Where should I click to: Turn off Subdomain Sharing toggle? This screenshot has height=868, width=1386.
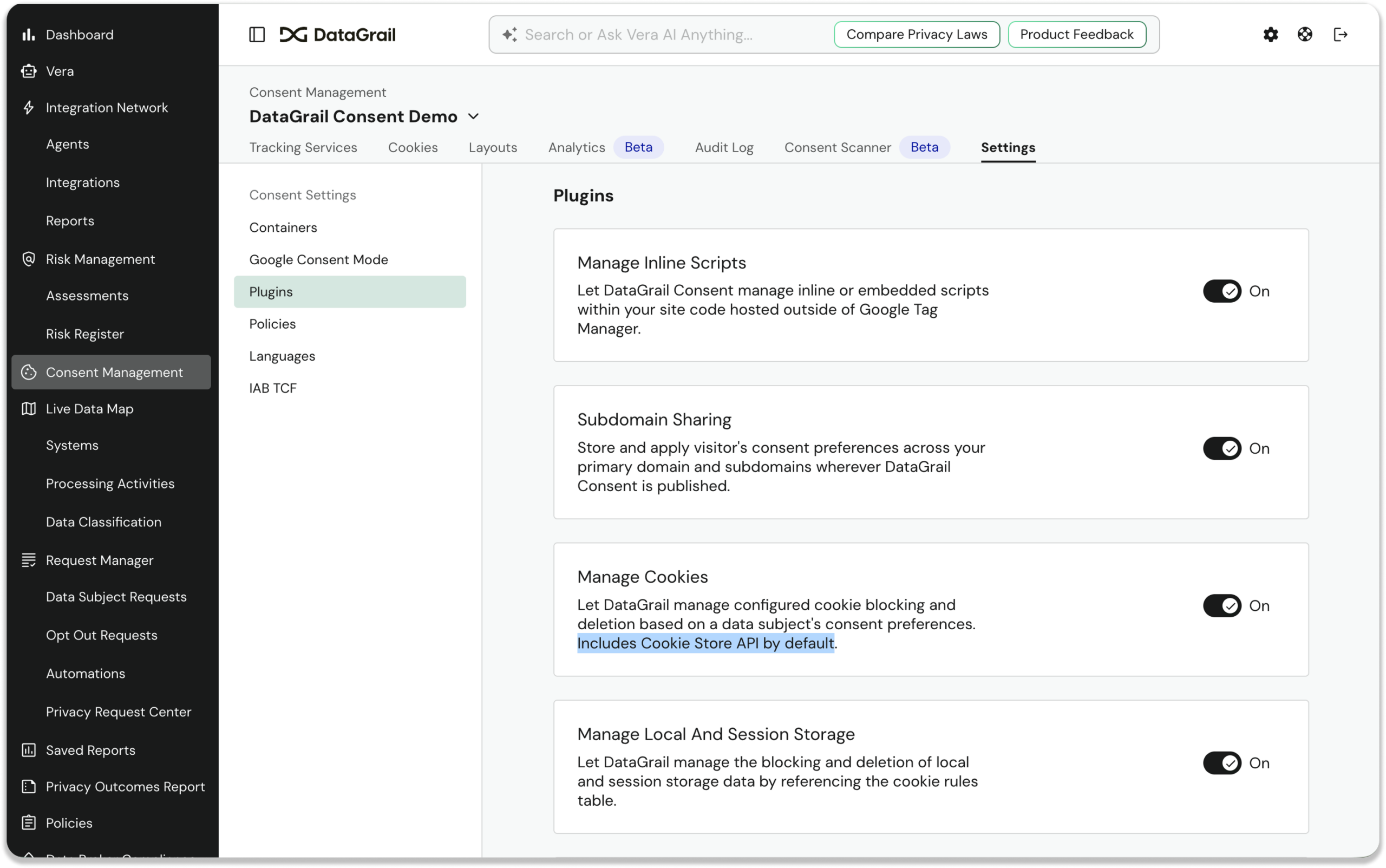pyautogui.click(x=1222, y=448)
